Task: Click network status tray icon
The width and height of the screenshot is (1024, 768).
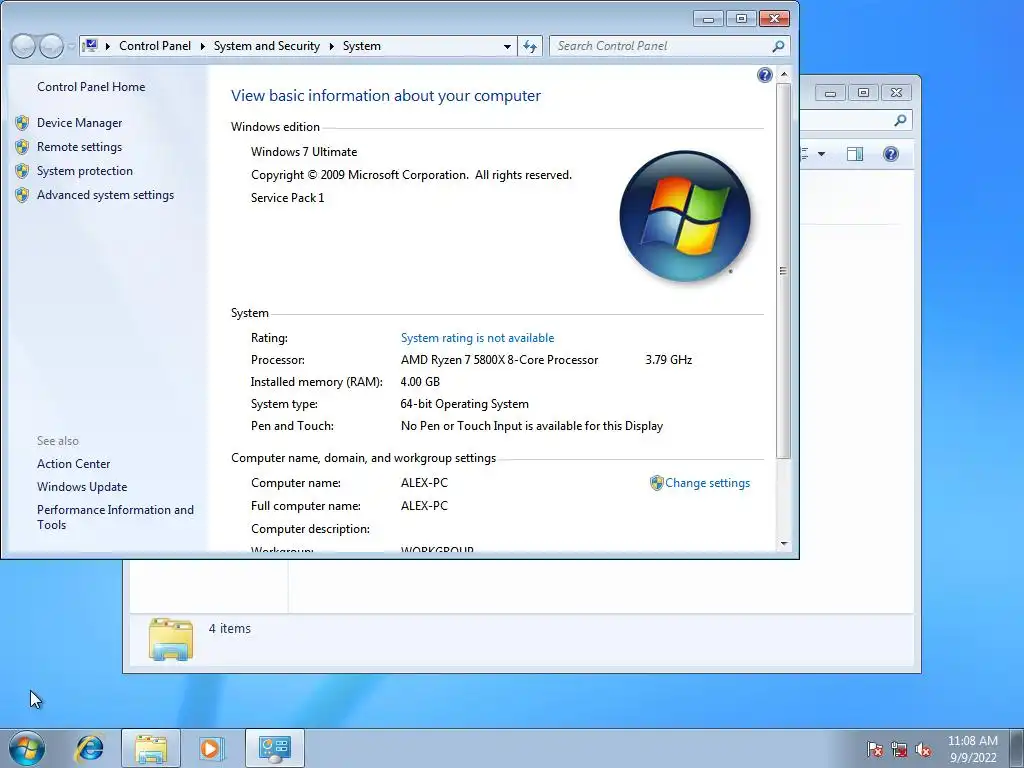Action: point(899,749)
